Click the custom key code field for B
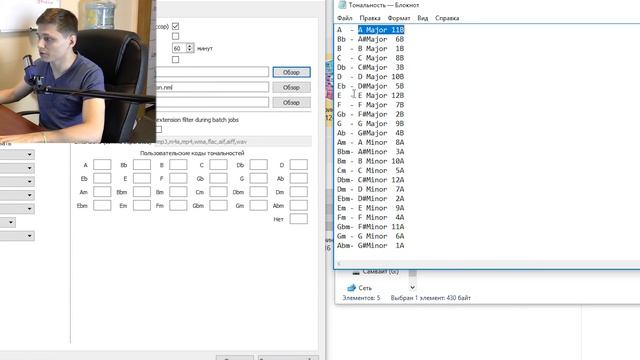The height and width of the screenshot is (360, 640). tap(178, 165)
